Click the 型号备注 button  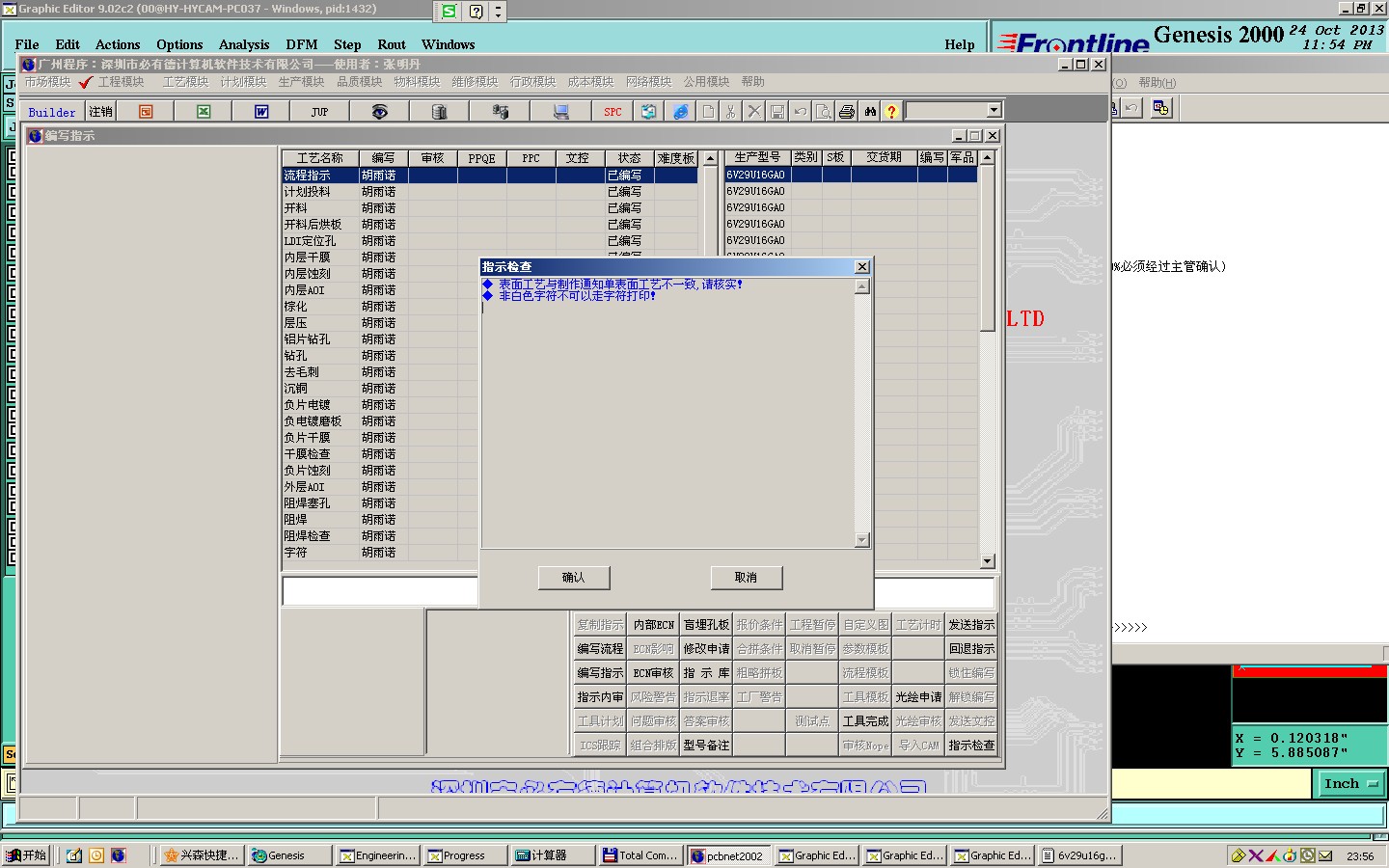[x=706, y=746]
